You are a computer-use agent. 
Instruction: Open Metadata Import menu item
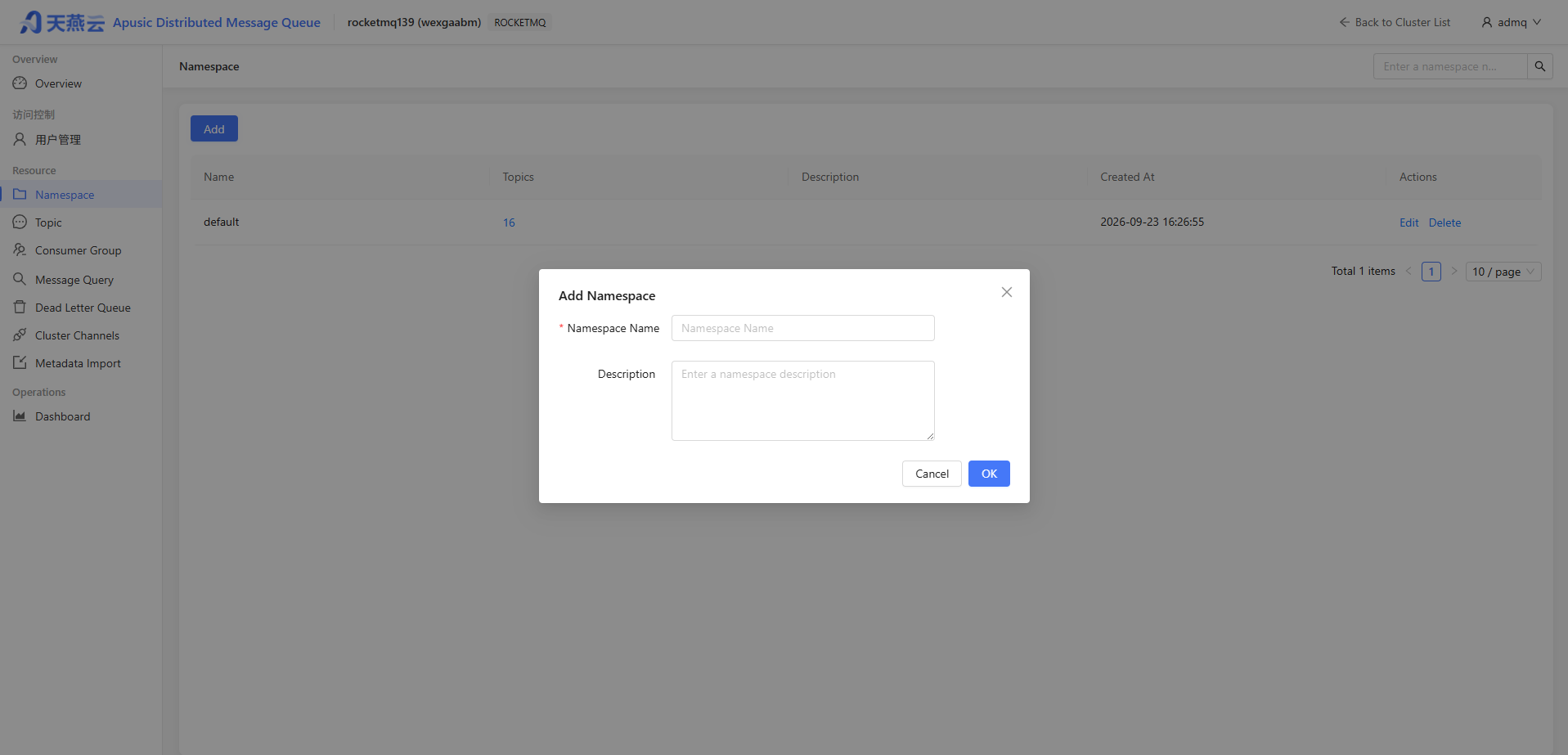tap(81, 363)
